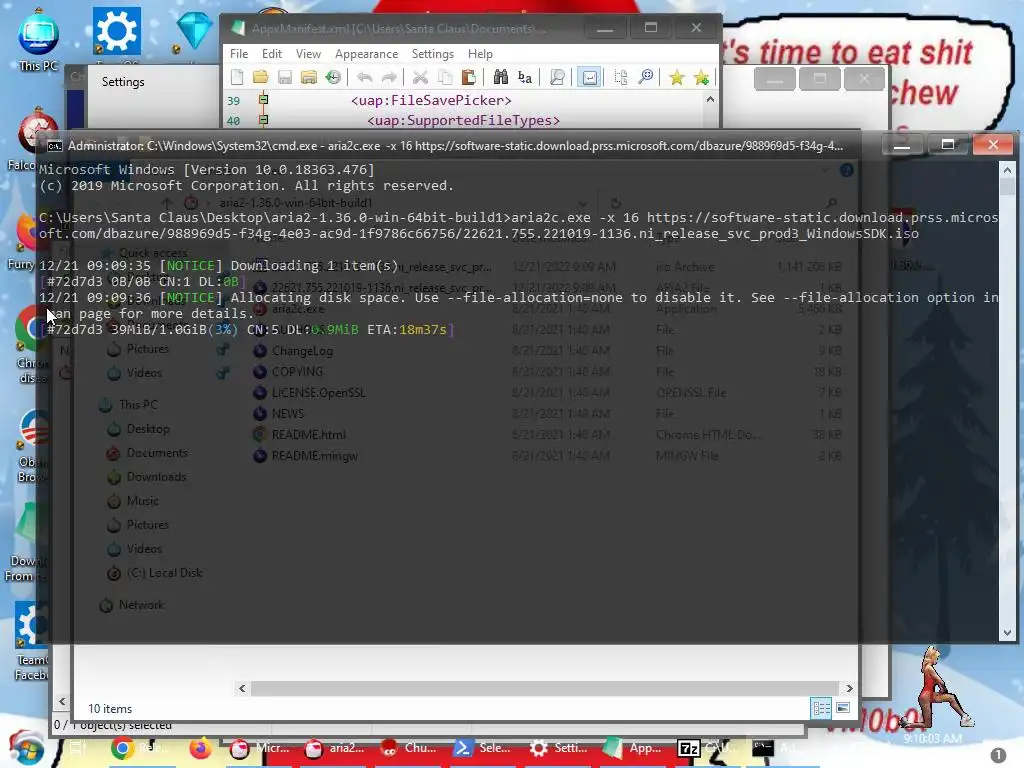This screenshot has width=1024, height=768.
Task: Open the Edit menu in the editor
Action: [x=272, y=54]
